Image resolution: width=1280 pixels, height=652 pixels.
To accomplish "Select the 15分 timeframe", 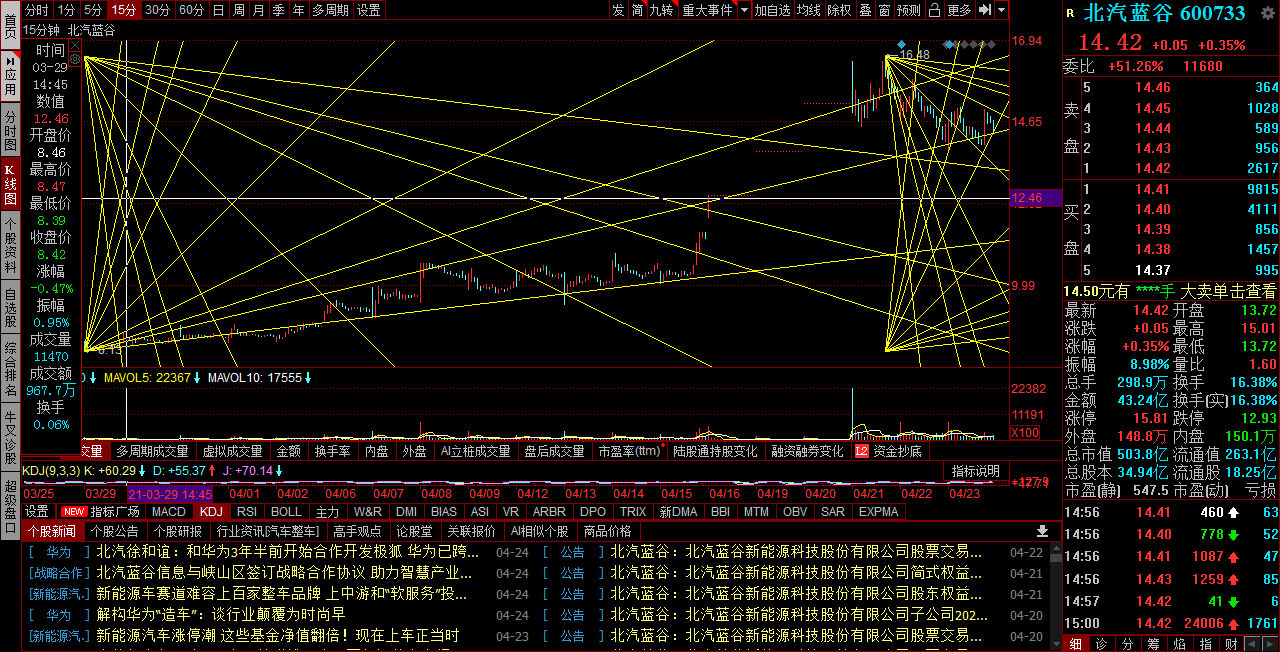I will coord(124,10).
